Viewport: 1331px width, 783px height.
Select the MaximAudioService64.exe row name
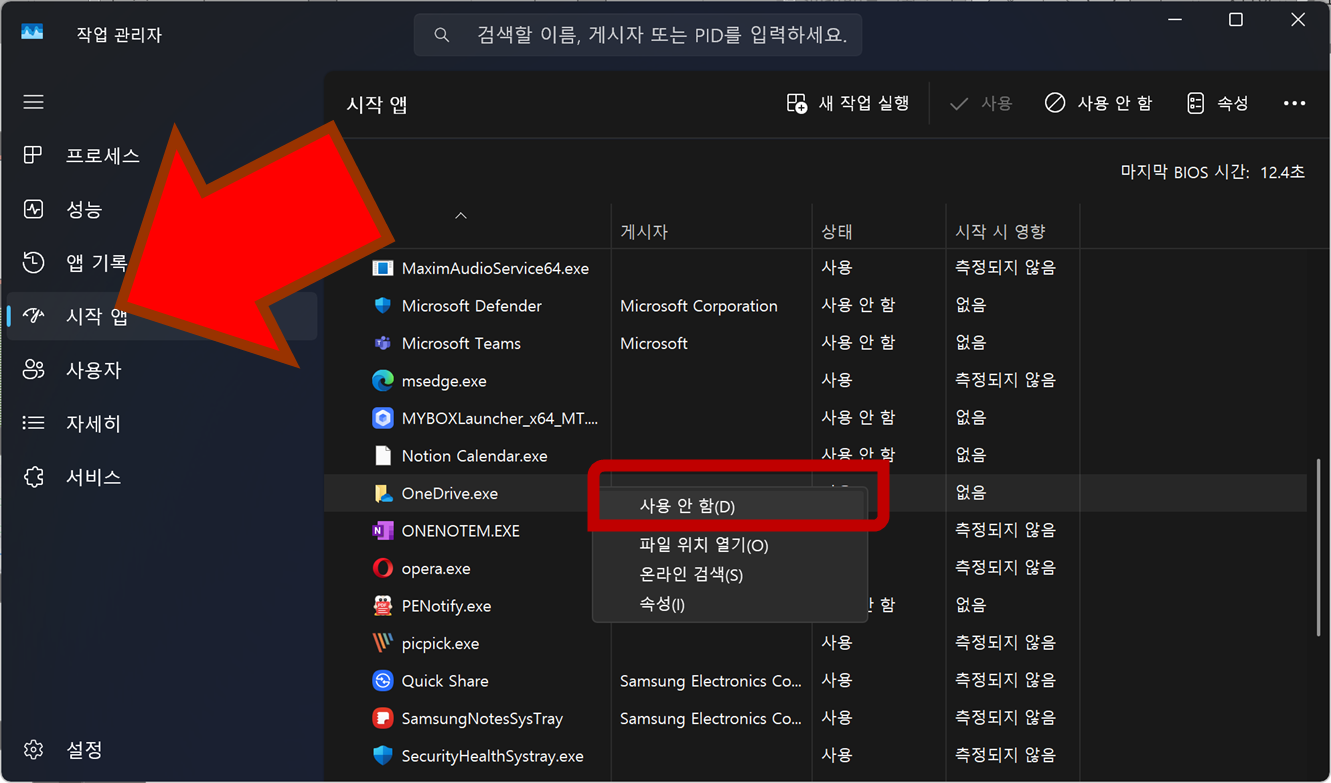tap(495, 268)
